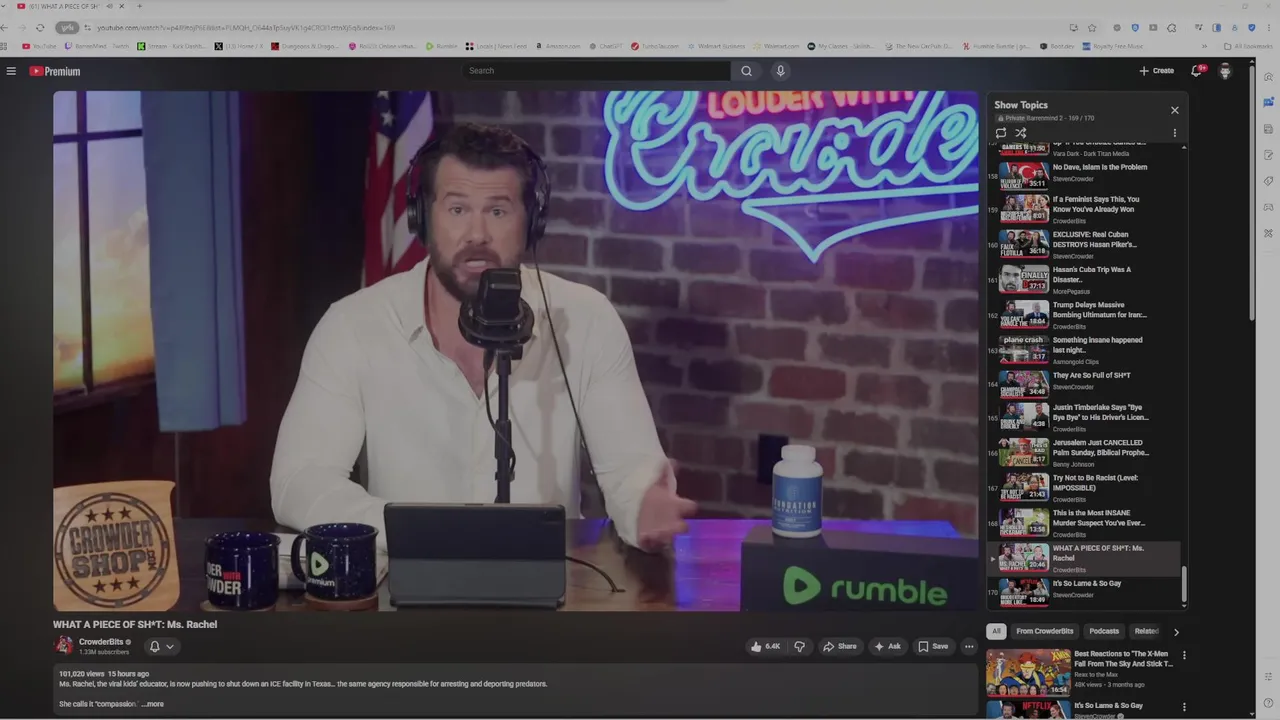This screenshot has height=720, width=1280.
Task: Open the playlist options menu
Action: click(1175, 133)
